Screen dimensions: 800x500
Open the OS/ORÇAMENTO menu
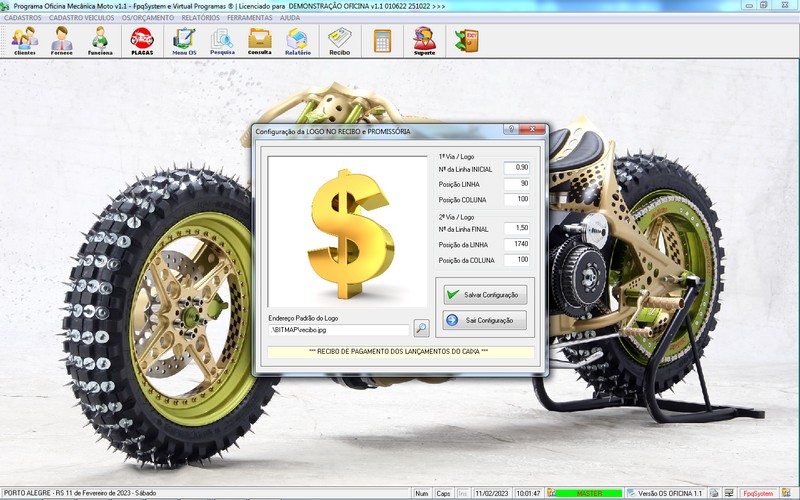[x=148, y=17]
